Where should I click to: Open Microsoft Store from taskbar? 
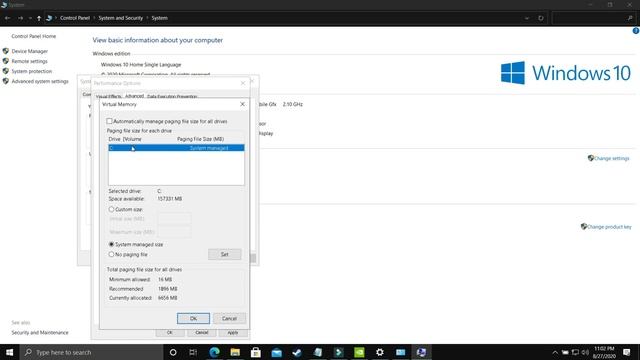[x=256, y=352]
